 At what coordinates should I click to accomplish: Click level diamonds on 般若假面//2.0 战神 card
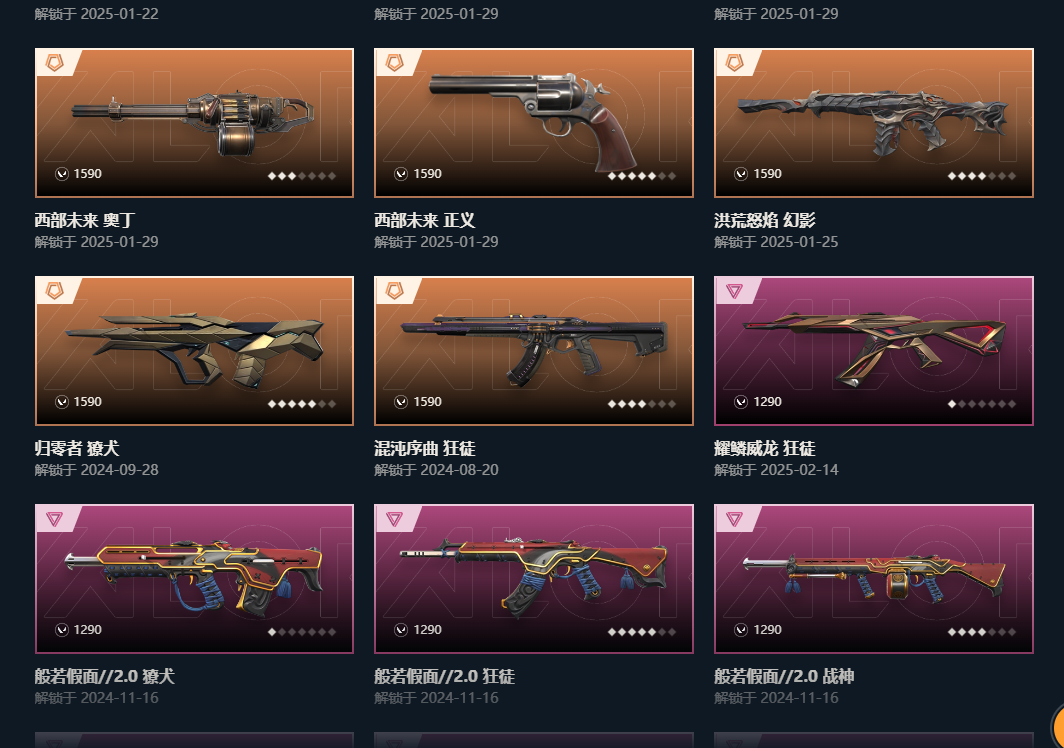coord(982,632)
